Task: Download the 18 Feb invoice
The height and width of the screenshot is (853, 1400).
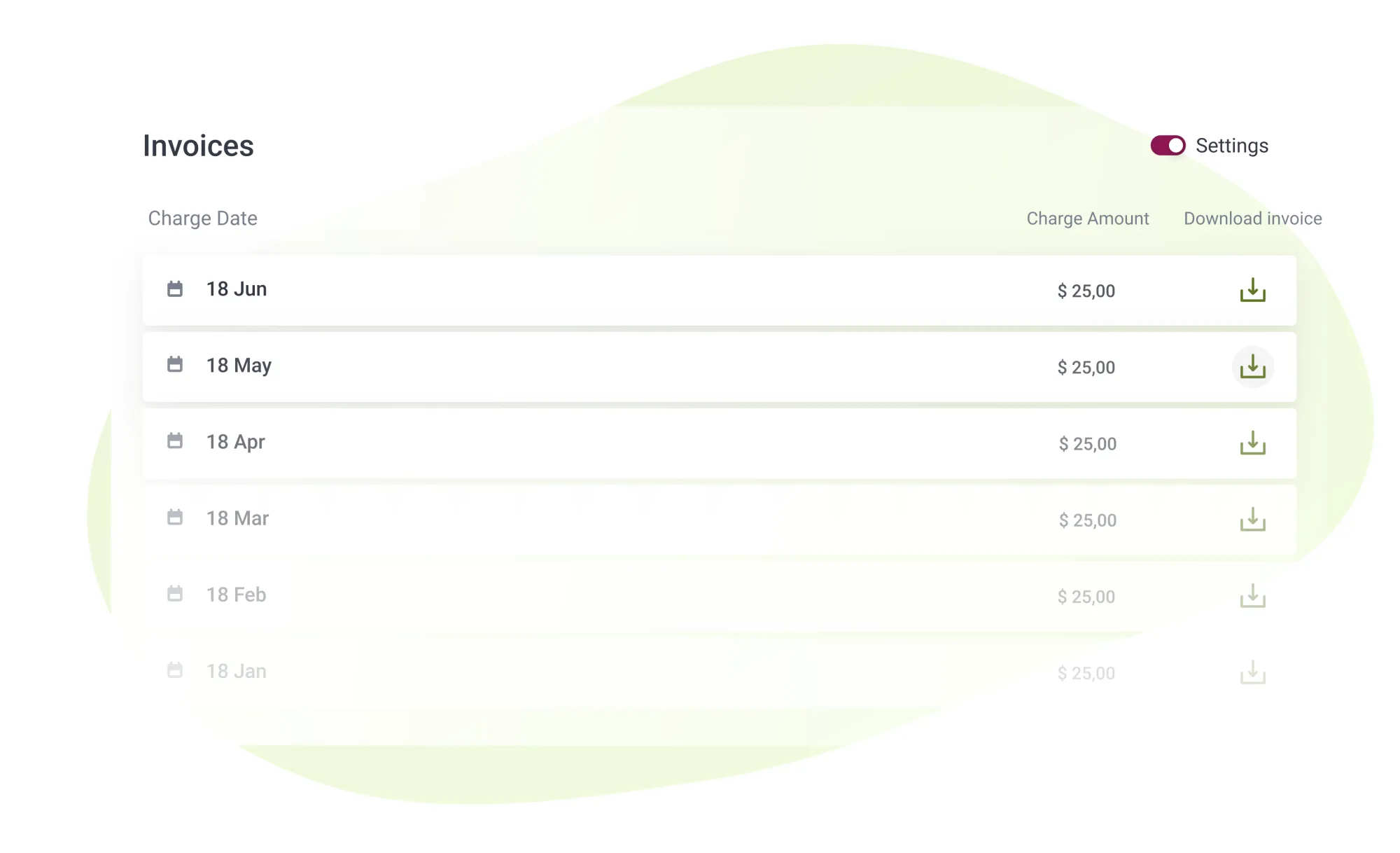Action: pos(1253,596)
